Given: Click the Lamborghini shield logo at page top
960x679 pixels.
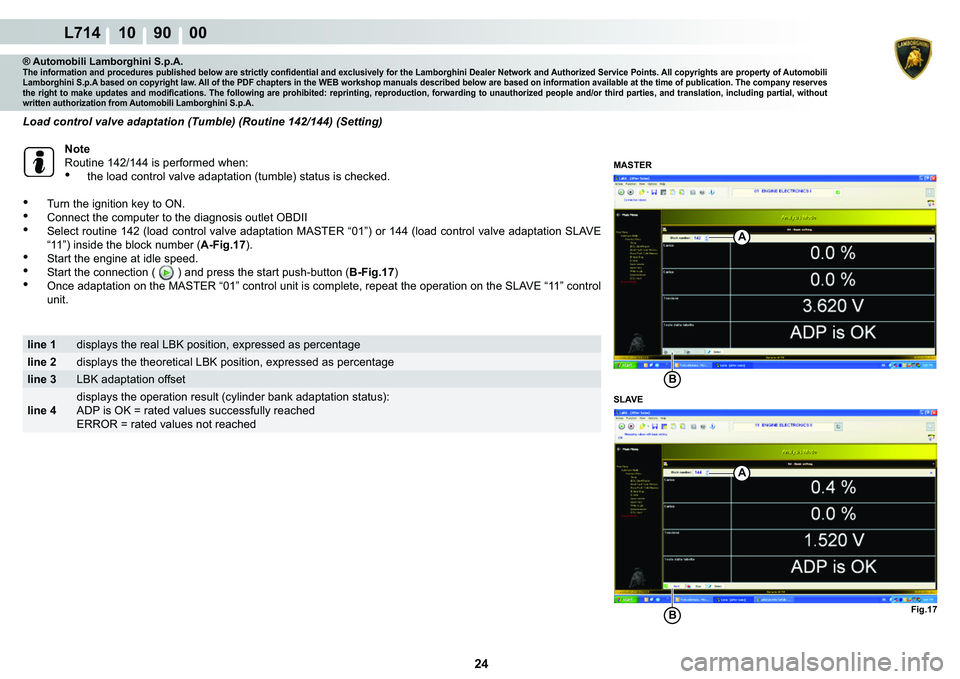Looking at the screenshot, I should coord(913,59).
